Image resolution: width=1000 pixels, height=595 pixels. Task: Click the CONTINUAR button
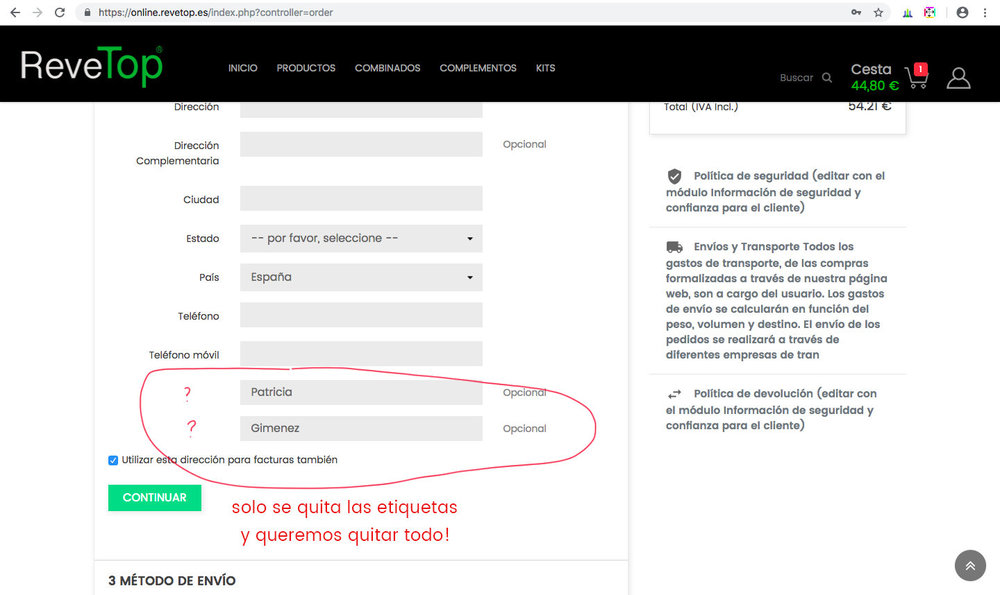click(154, 497)
